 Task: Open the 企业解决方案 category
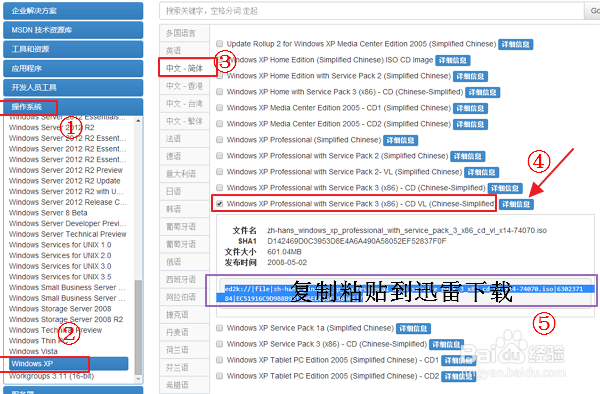[x=73, y=11]
